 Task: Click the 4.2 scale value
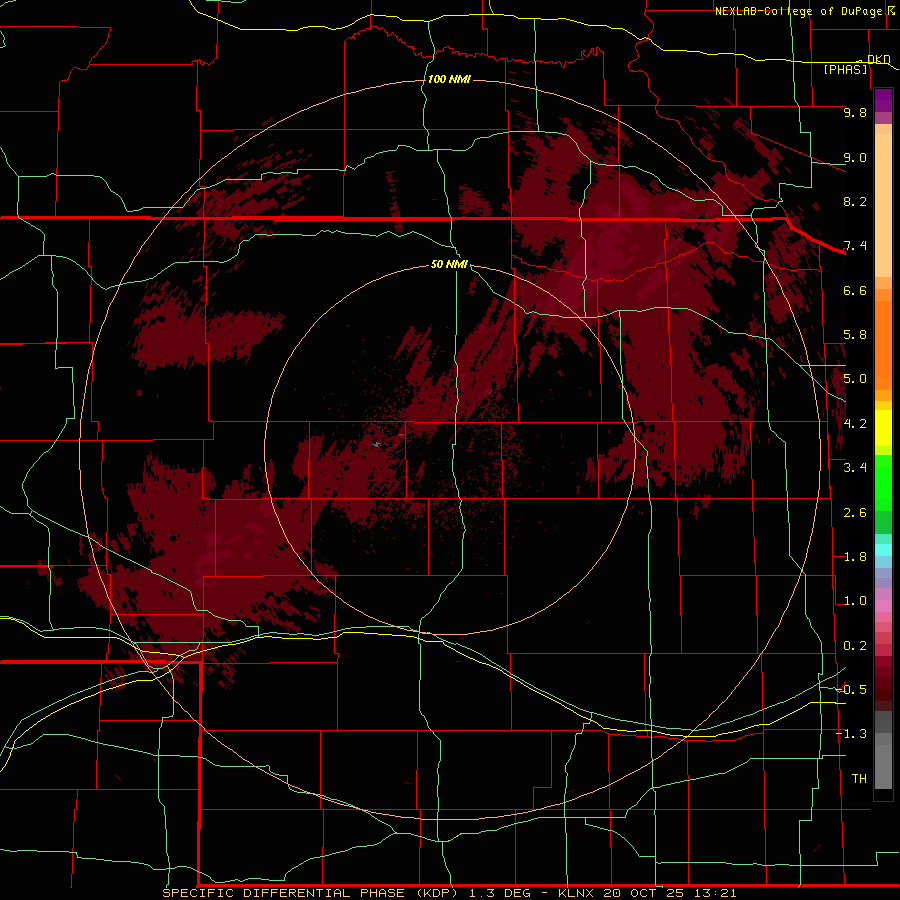click(x=855, y=424)
